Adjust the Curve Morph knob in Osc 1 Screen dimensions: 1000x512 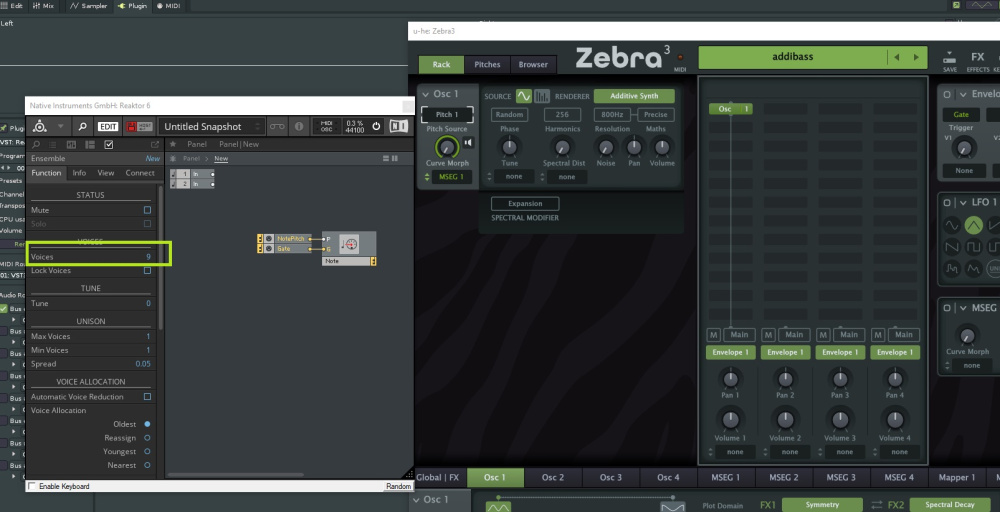coord(447,147)
